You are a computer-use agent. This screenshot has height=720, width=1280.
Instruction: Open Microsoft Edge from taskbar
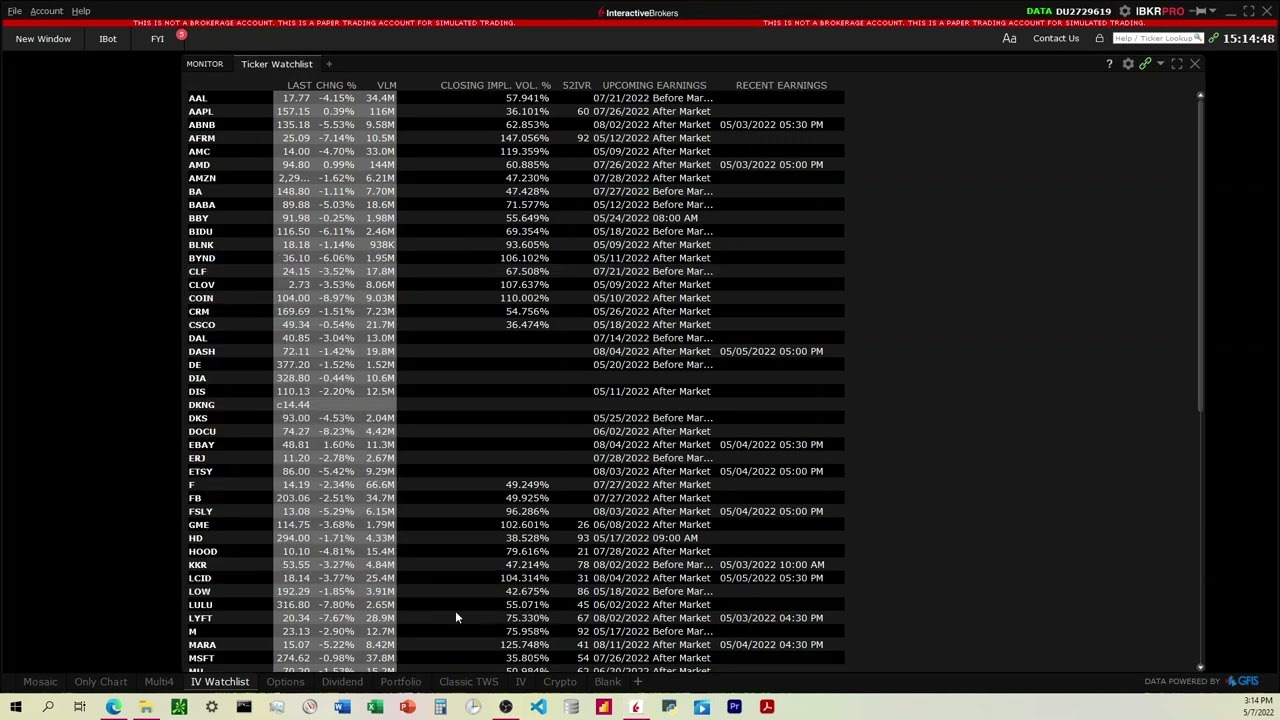[113, 707]
